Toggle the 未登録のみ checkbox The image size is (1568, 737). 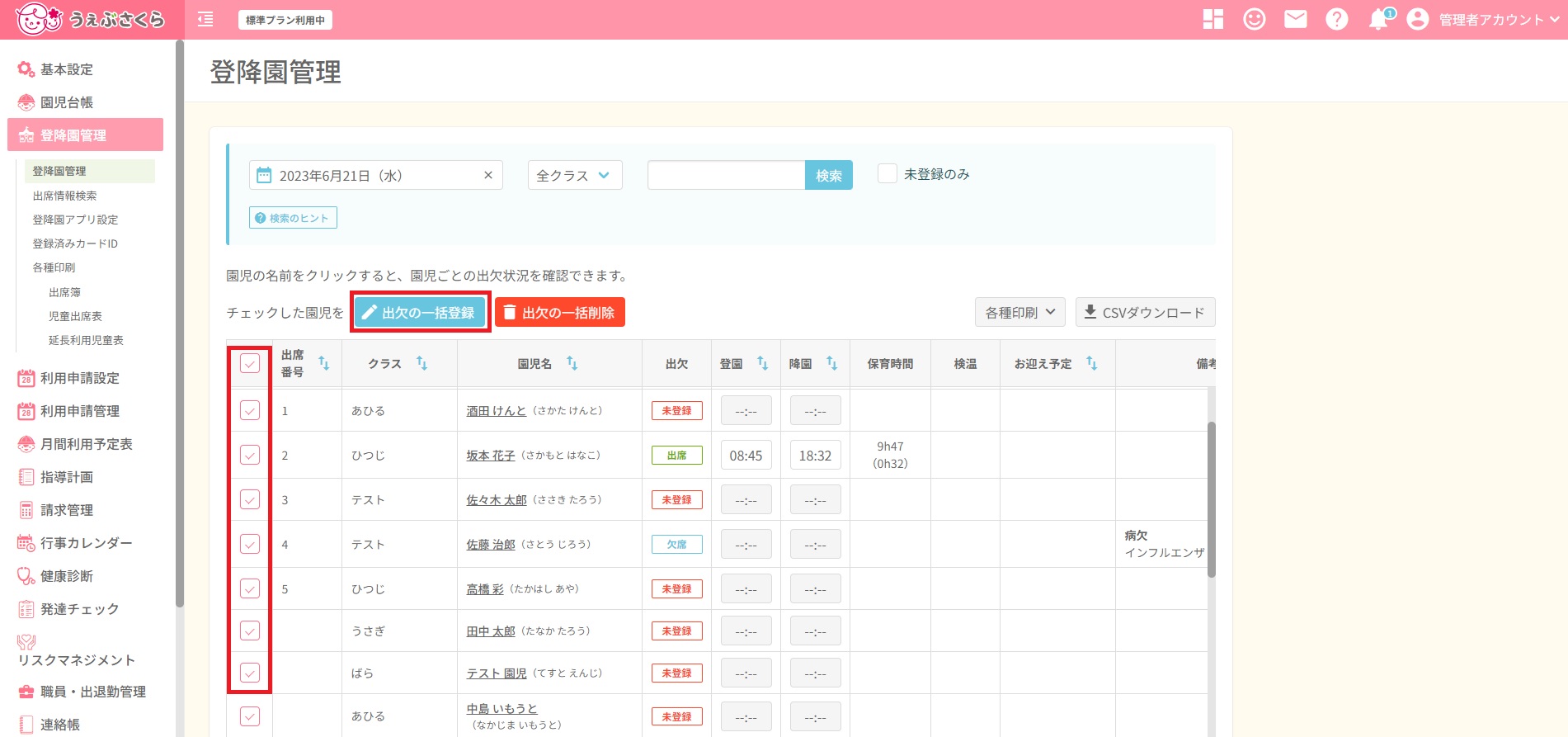point(888,173)
